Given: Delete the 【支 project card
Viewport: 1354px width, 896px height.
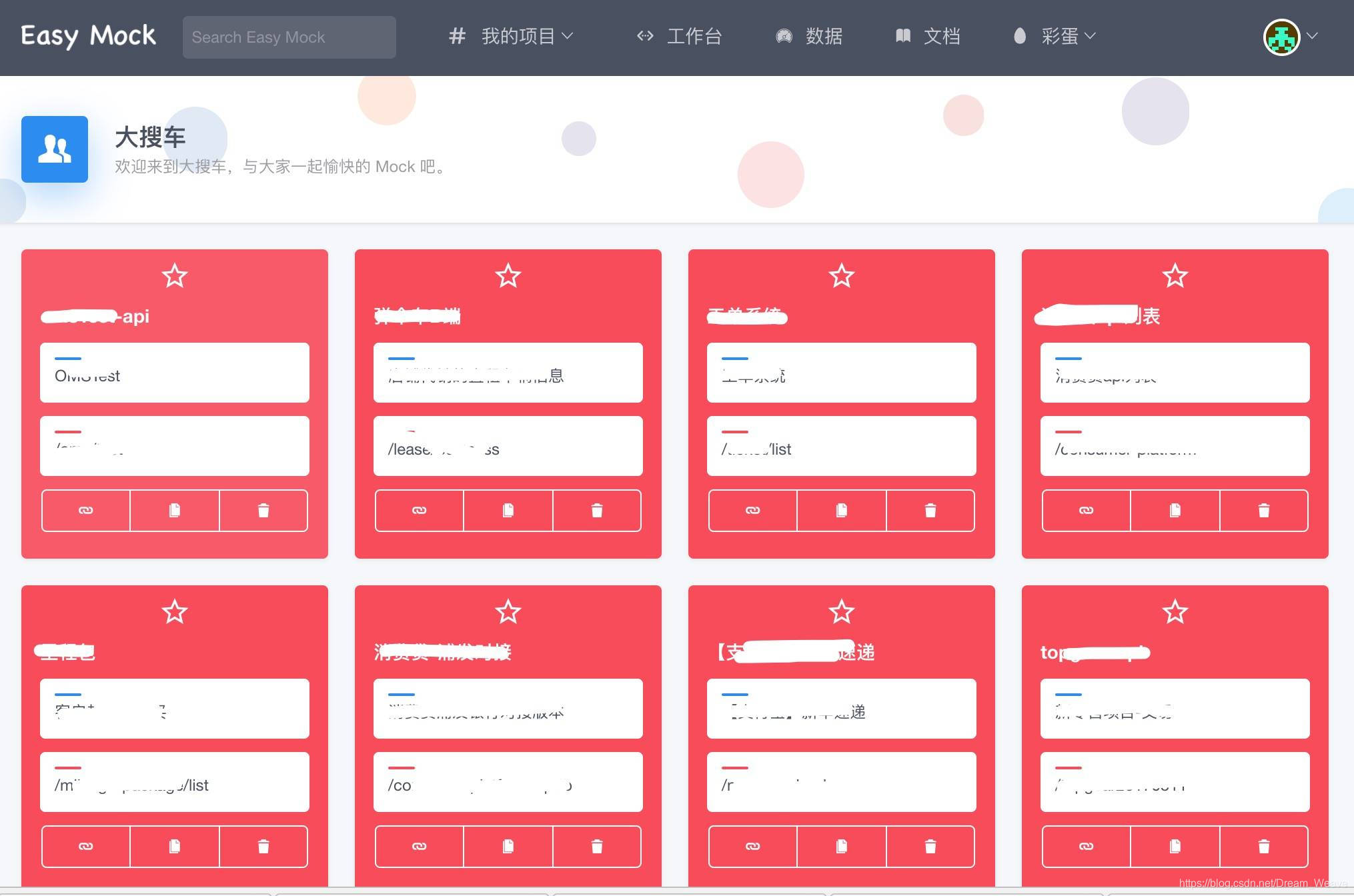Looking at the screenshot, I should click(930, 847).
